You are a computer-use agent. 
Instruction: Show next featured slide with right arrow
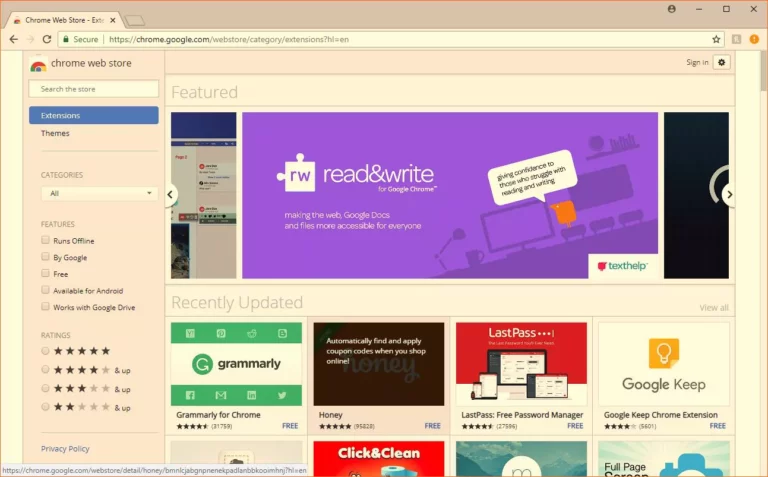tap(729, 194)
